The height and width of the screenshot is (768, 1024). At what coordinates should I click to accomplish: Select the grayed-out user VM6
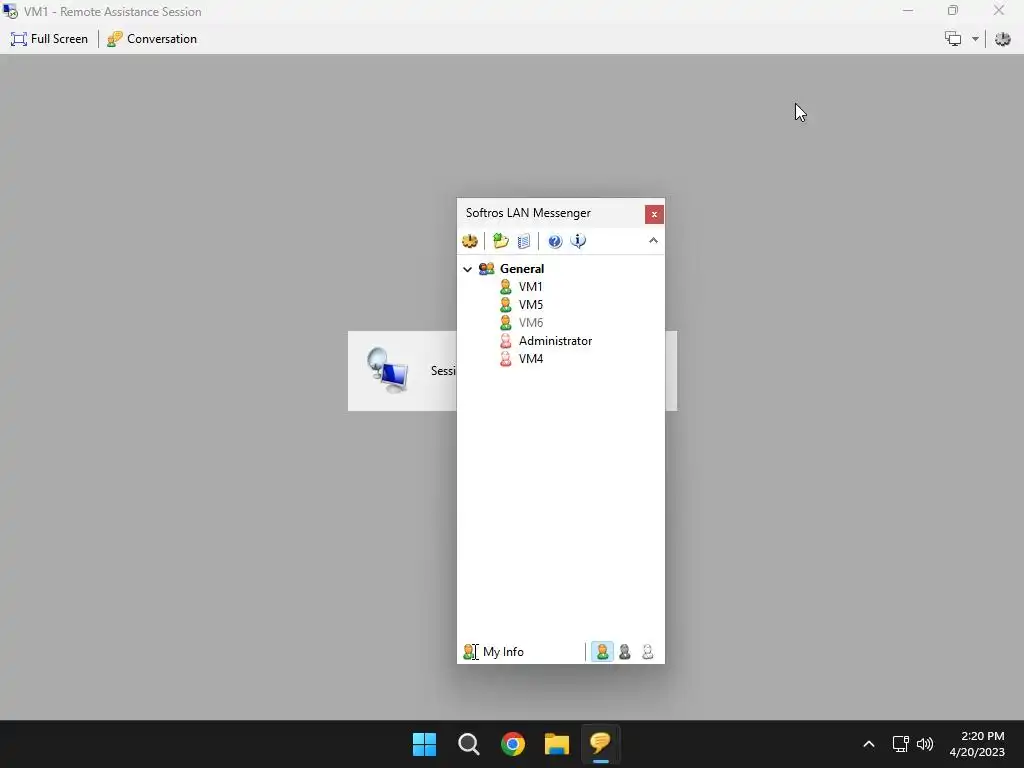(x=530, y=323)
